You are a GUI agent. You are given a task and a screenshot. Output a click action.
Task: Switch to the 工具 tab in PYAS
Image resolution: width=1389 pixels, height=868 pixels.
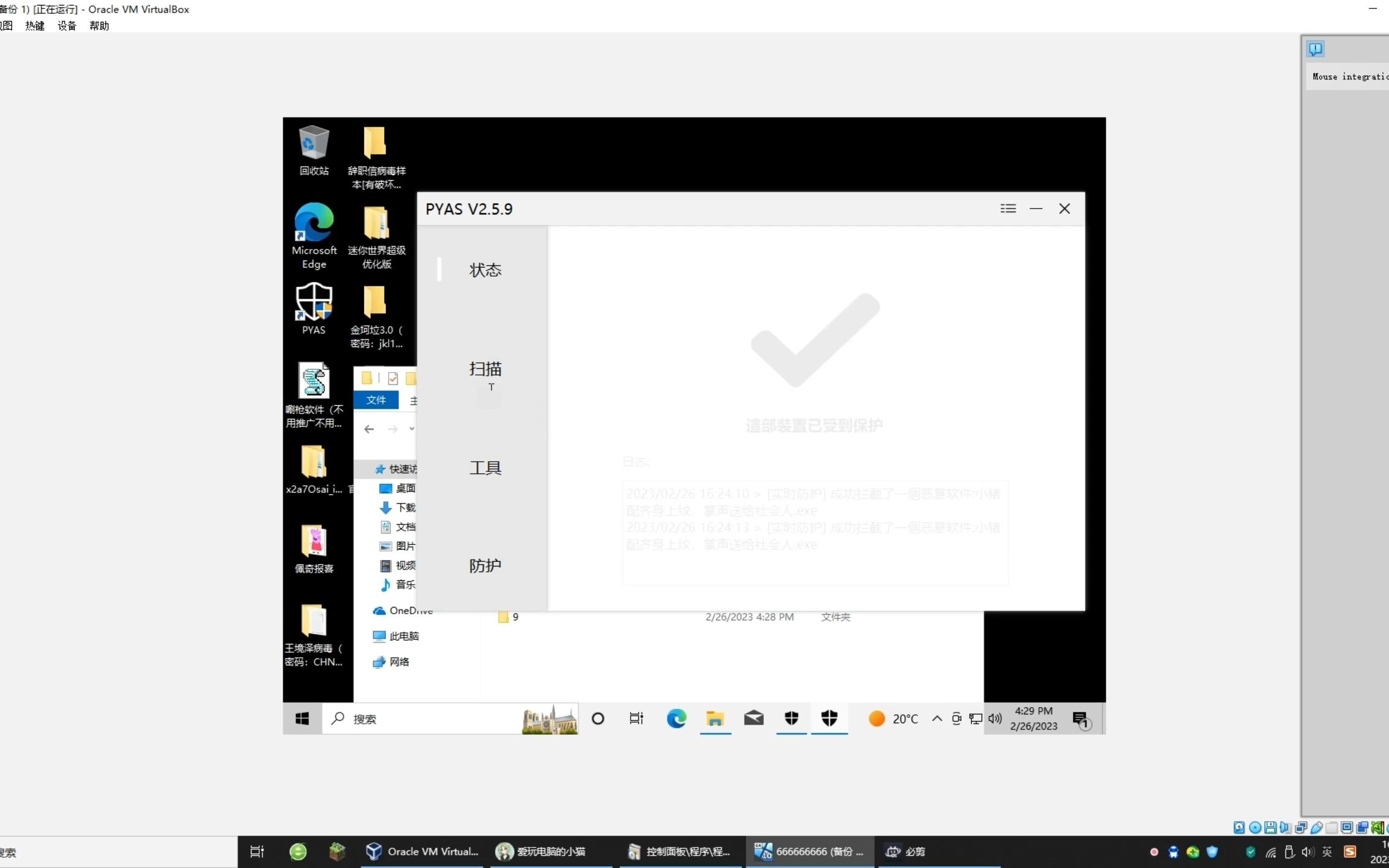coord(485,467)
